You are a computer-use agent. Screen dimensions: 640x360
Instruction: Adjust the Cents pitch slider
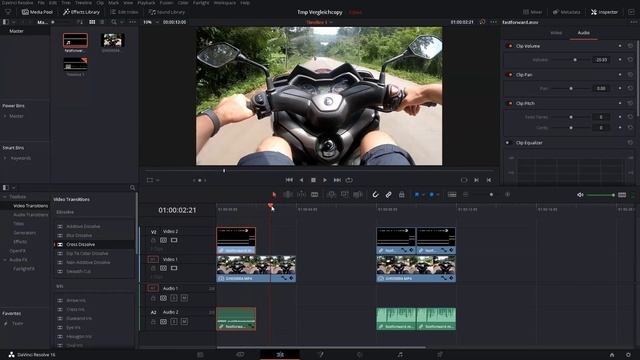coord(571,128)
